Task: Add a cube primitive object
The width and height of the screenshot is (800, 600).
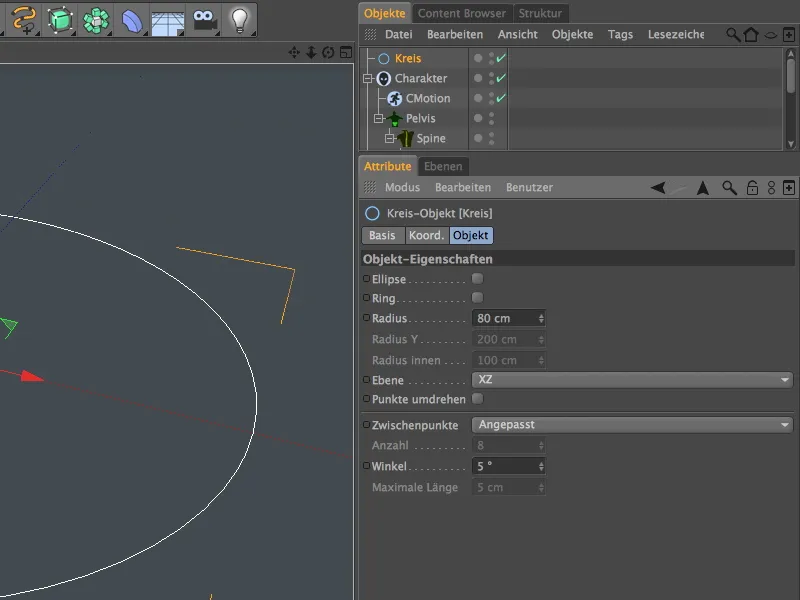Action: 60,20
